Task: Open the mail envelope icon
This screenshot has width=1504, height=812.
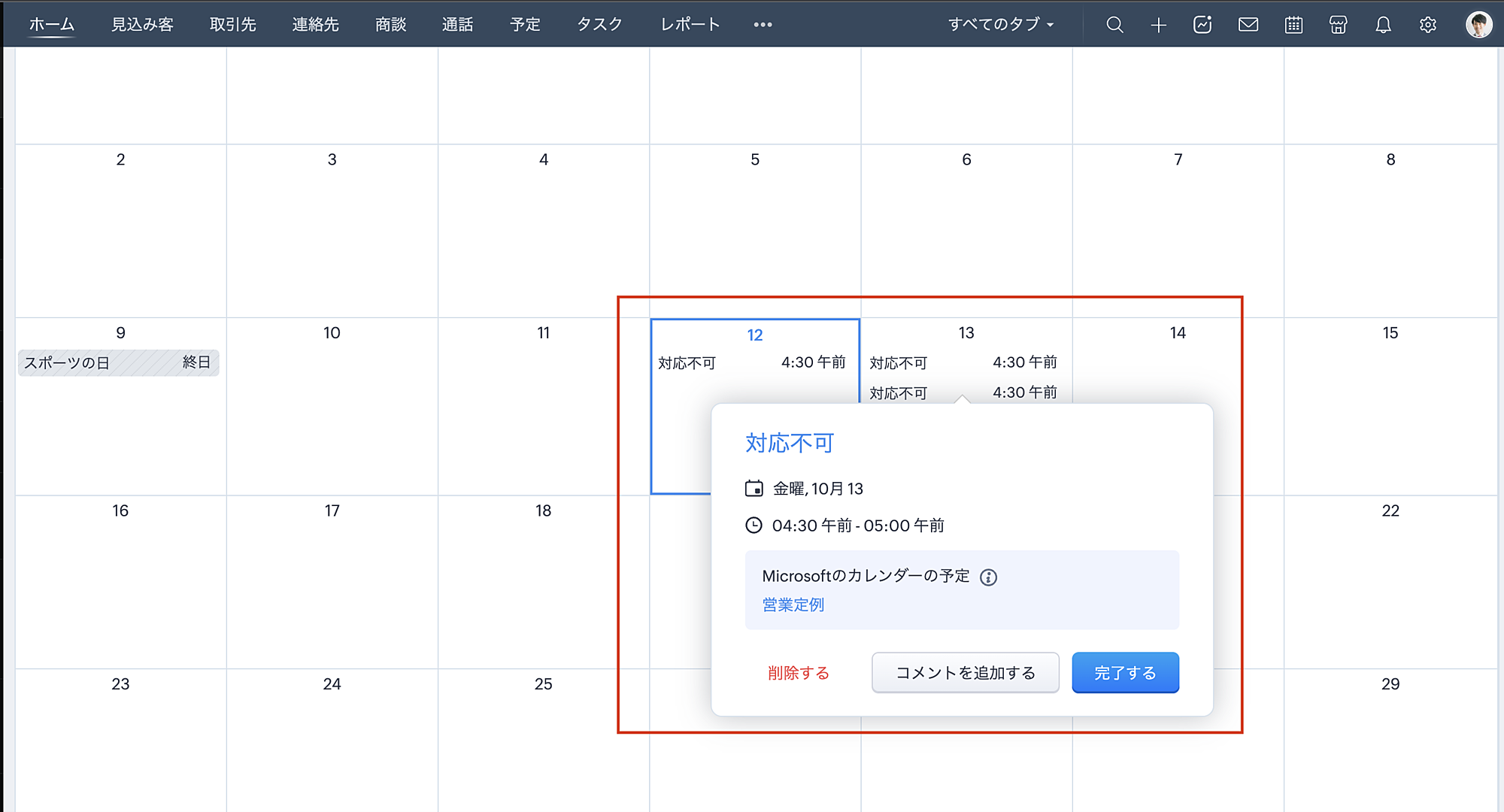Action: (x=1248, y=25)
